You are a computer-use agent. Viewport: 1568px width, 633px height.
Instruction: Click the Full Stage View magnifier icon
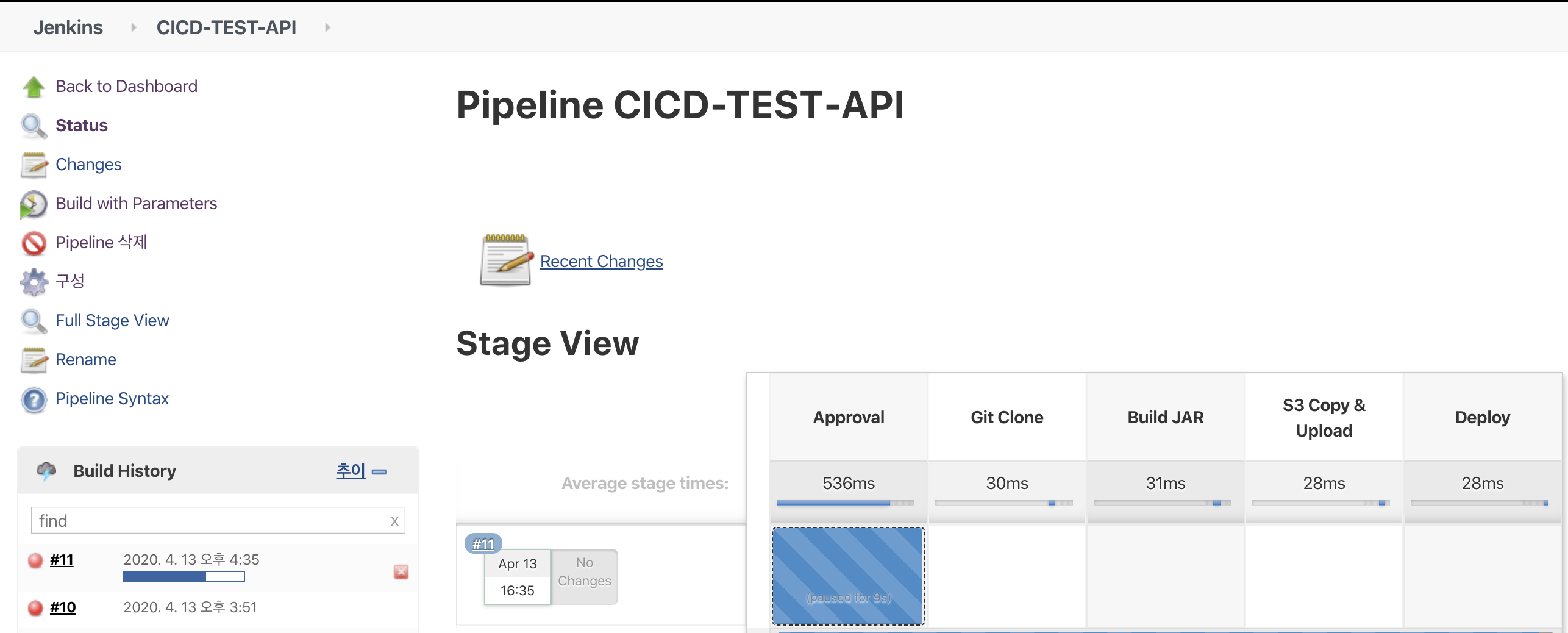(x=34, y=321)
